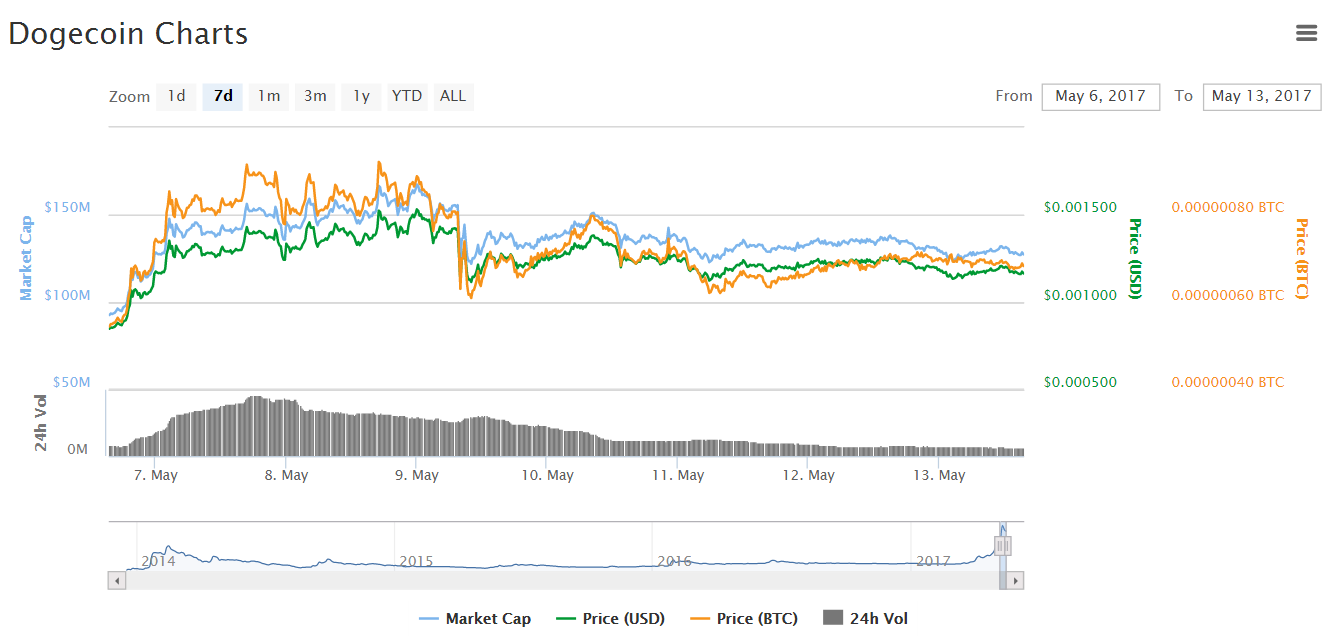Click the '13. May' axis label
The width and height of the screenshot is (1327, 636).
point(940,475)
